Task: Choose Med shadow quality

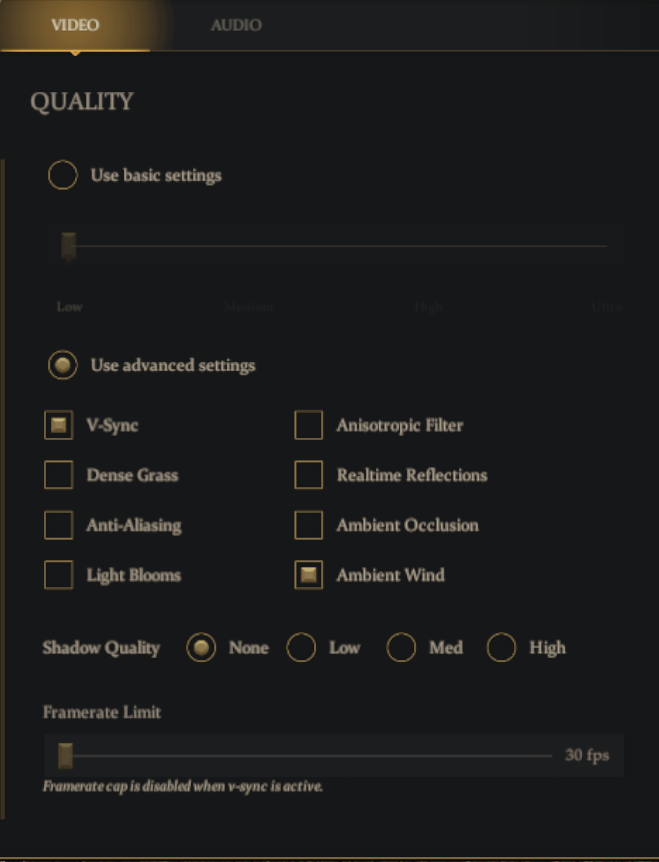Action: point(401,648)
